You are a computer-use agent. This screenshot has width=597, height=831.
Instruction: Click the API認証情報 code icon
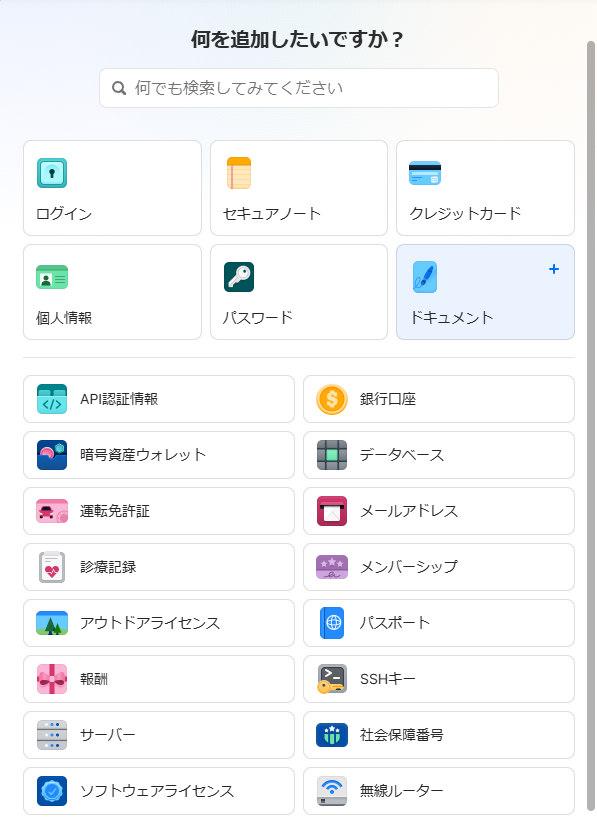[52, 399]
